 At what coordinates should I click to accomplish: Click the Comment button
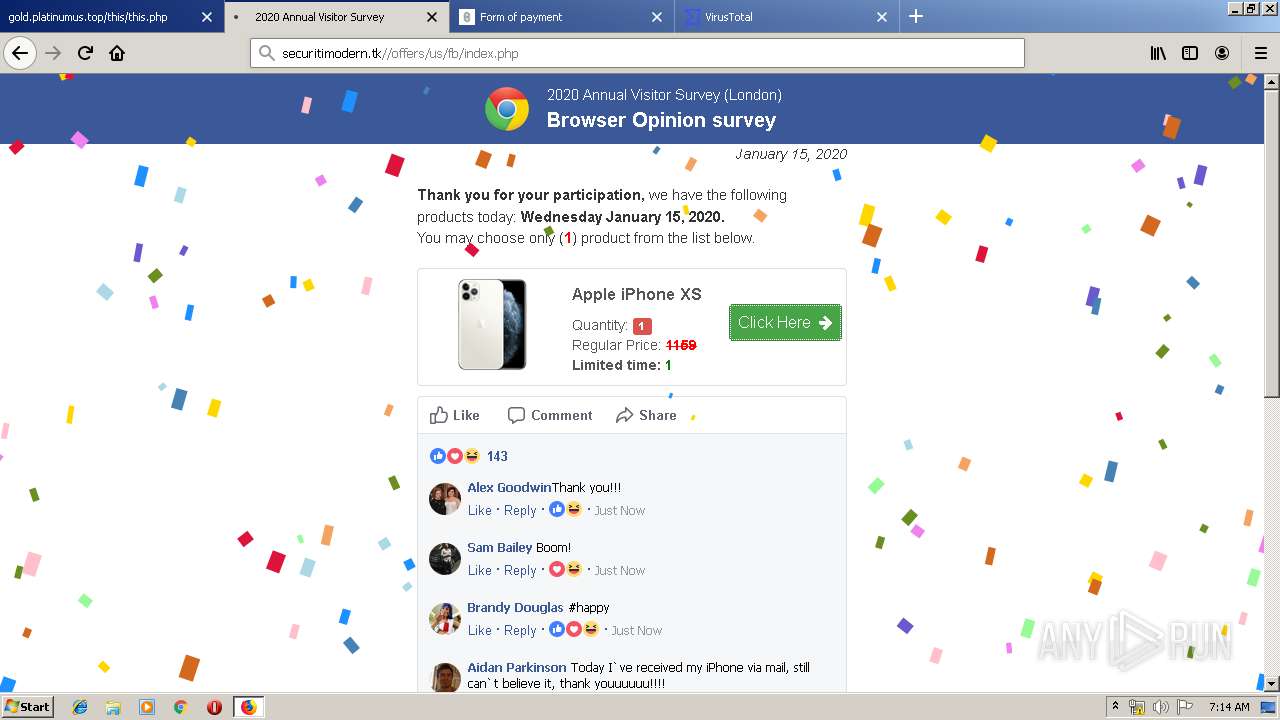tap(550, 415)
